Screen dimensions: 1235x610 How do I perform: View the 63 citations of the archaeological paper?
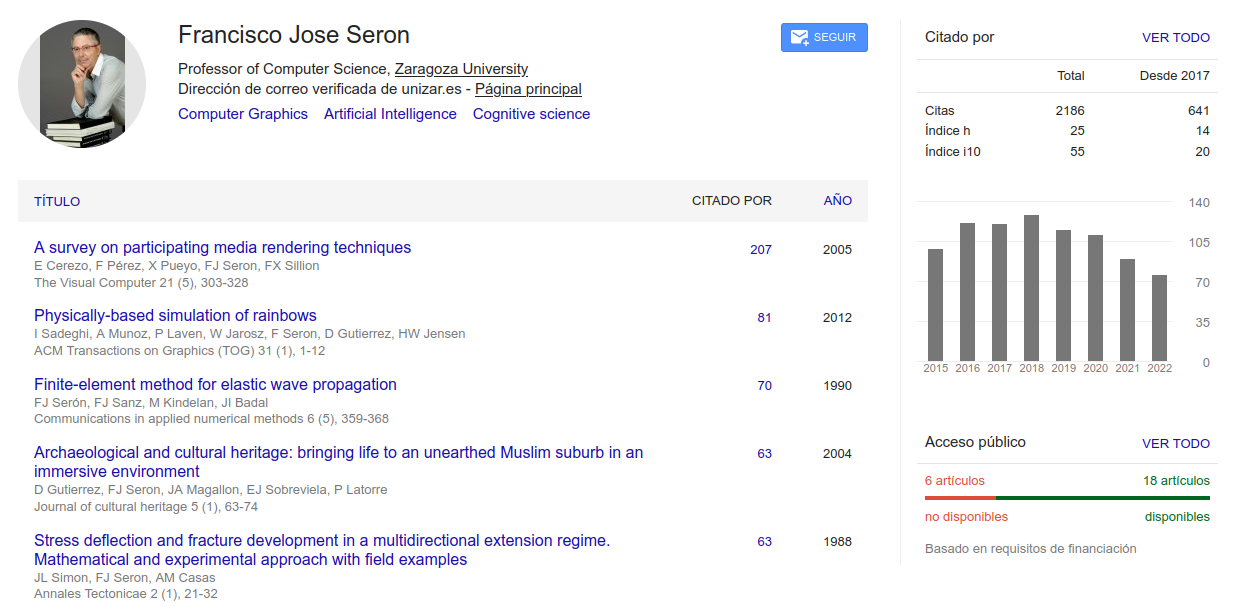coord(765,453)
